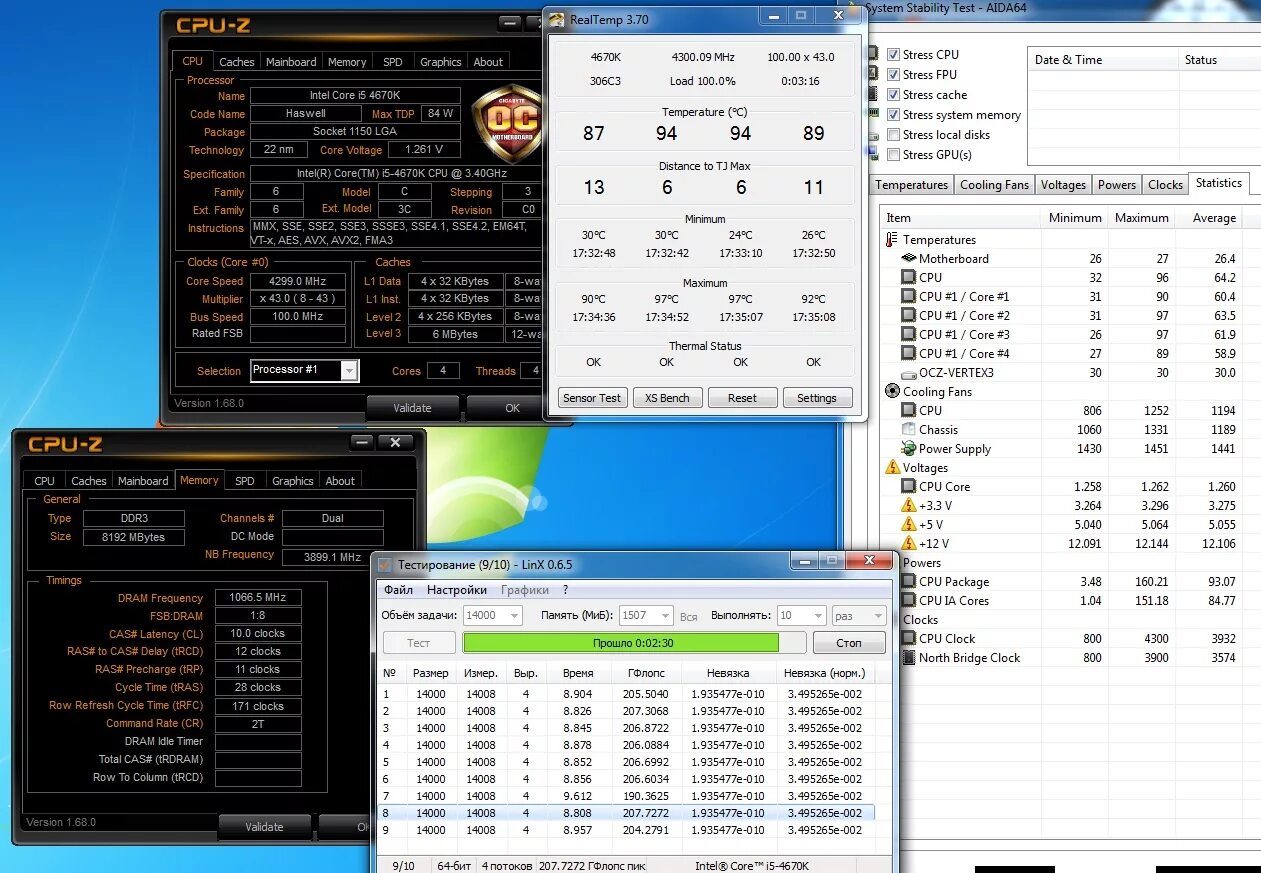The width and height of the screenshot is (1261, 873).
Task: Switch to the Temperatures tab in AIDA64
Action: tap(911, 185)
